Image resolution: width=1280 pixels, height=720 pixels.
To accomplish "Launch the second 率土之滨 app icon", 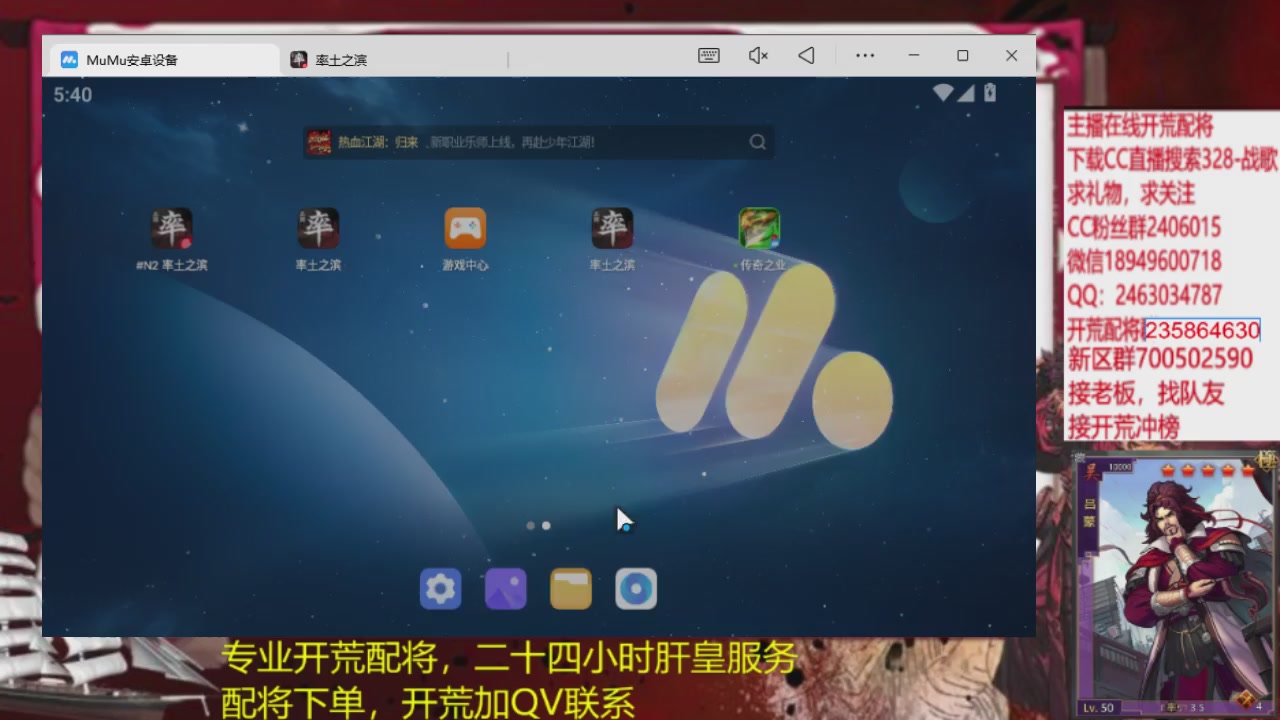I will 316,230.
